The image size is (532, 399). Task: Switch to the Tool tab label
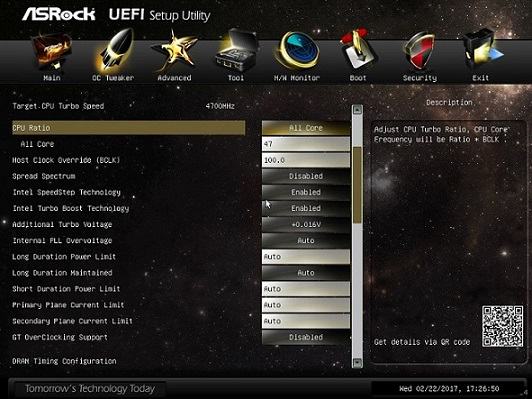click(236, 78)
